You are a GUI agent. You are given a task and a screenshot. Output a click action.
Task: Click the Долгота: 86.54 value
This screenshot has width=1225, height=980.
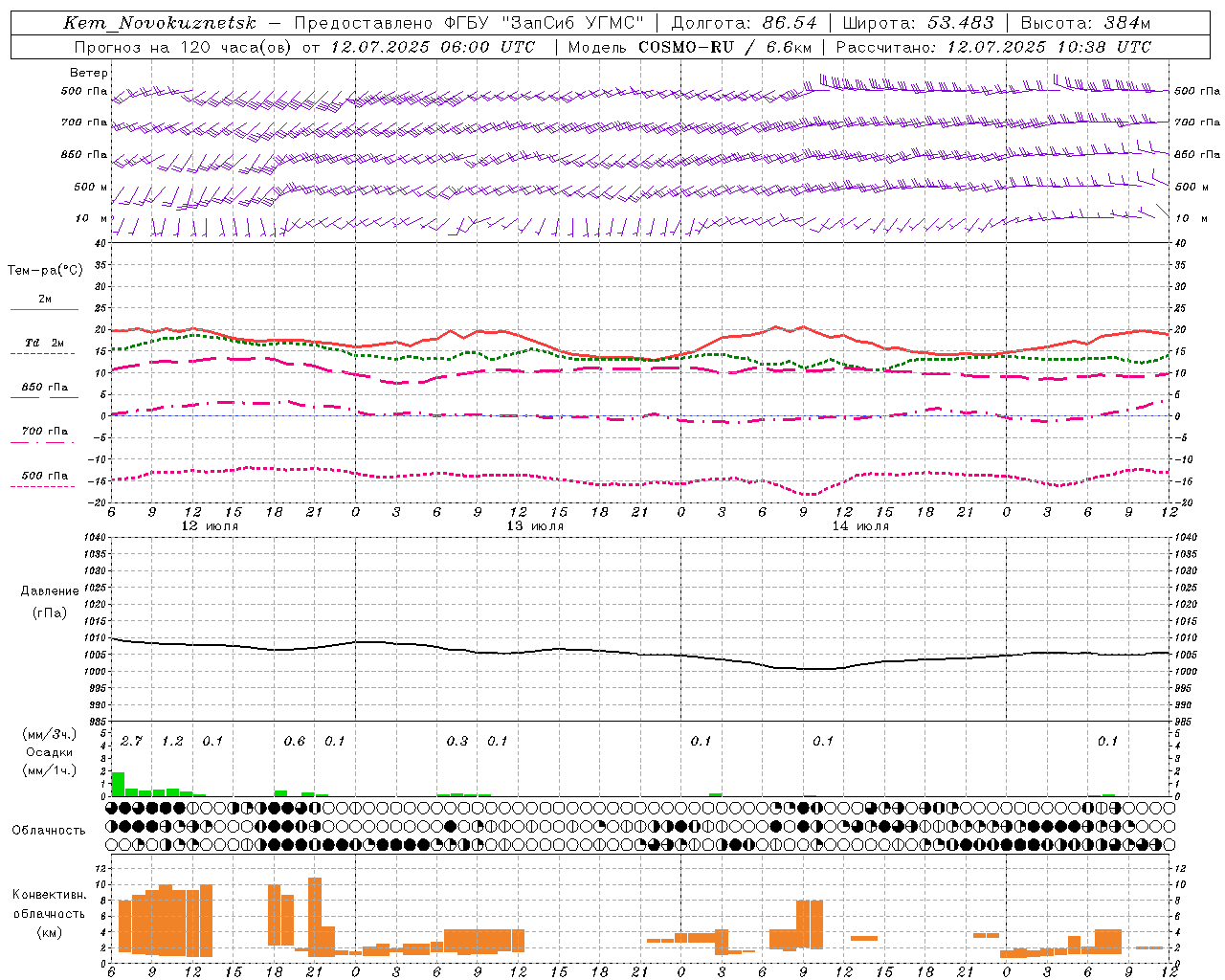[745, 23]
